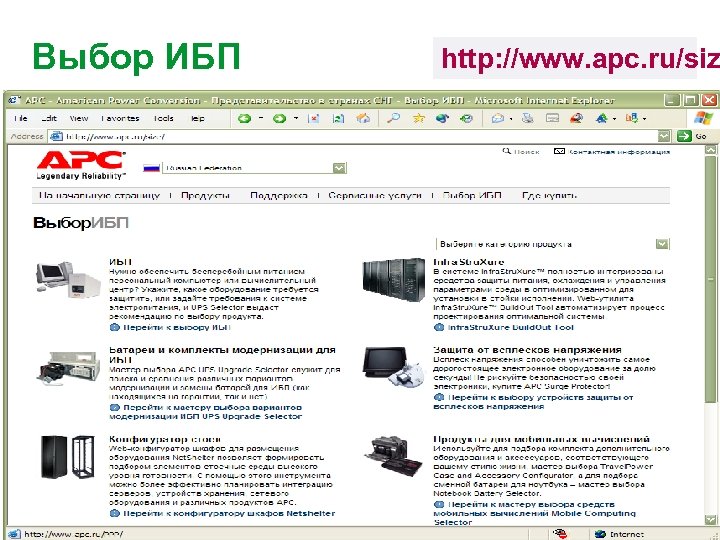Click the InfraStruXure BuildOut Tool link
The width and height of the screenshot is (720, 540).
tap(511, 327)
